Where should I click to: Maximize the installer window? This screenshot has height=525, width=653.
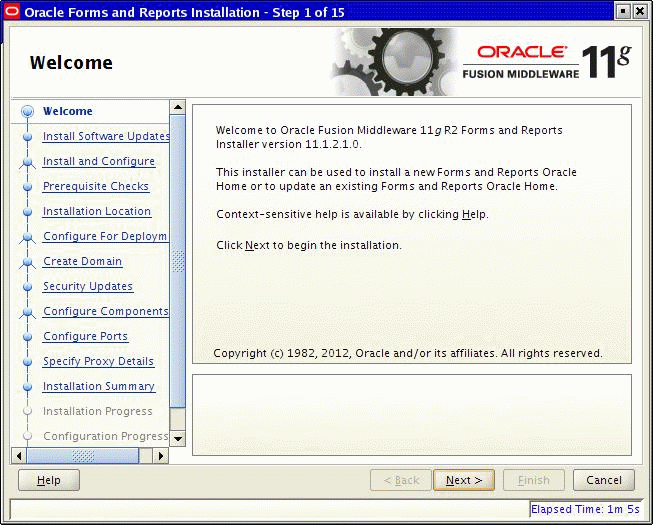coord(623,11)
